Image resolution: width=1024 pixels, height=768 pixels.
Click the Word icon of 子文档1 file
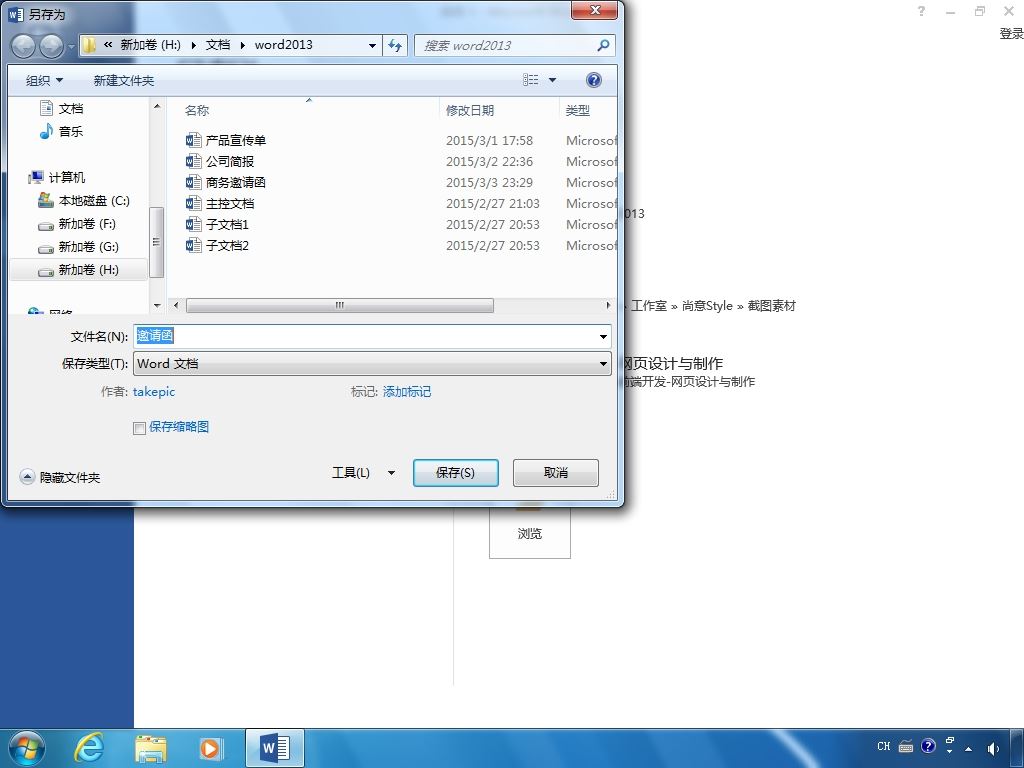pos(193,224)
